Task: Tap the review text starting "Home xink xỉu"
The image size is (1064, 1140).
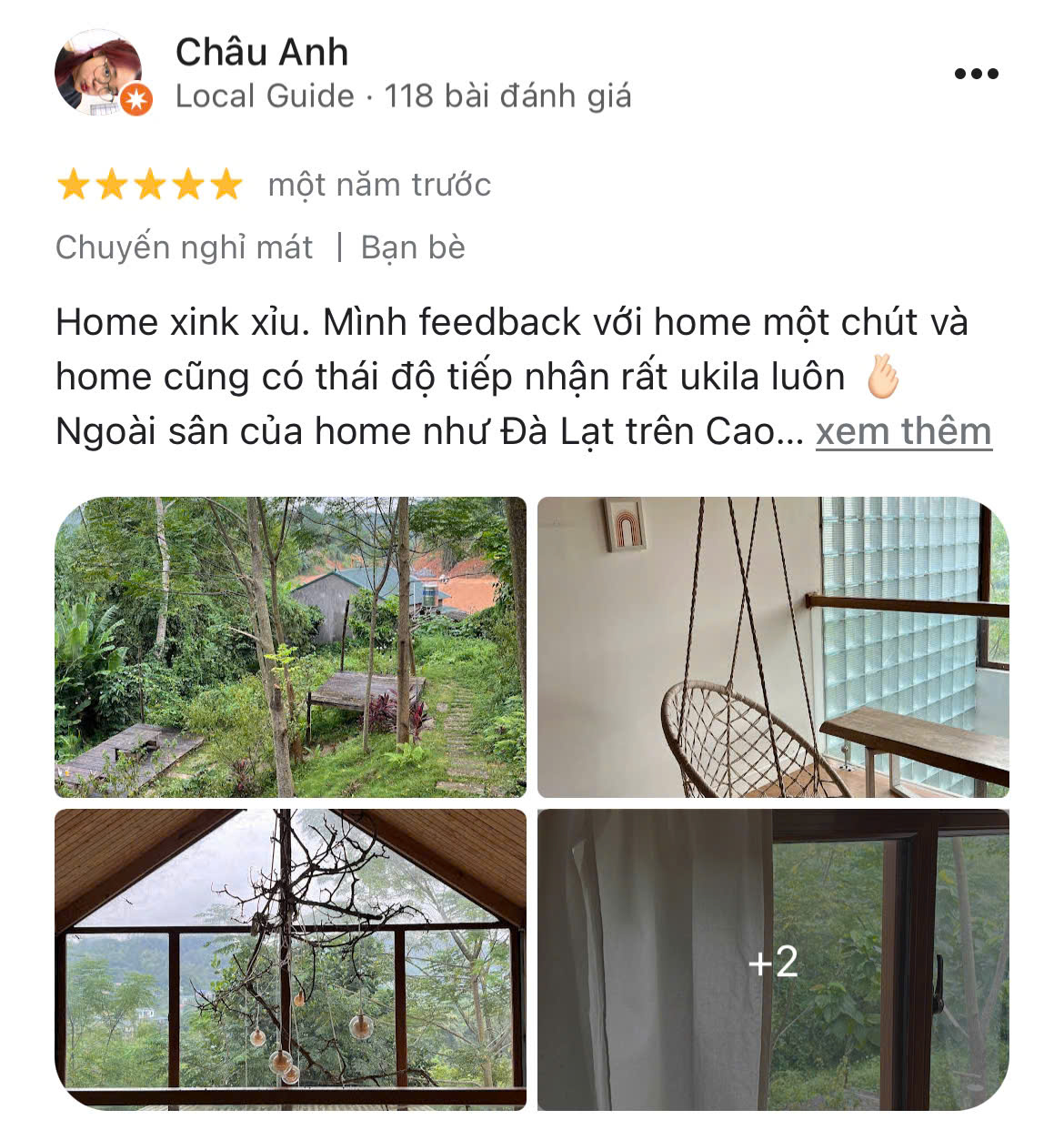Action: (x=512, y=377)
